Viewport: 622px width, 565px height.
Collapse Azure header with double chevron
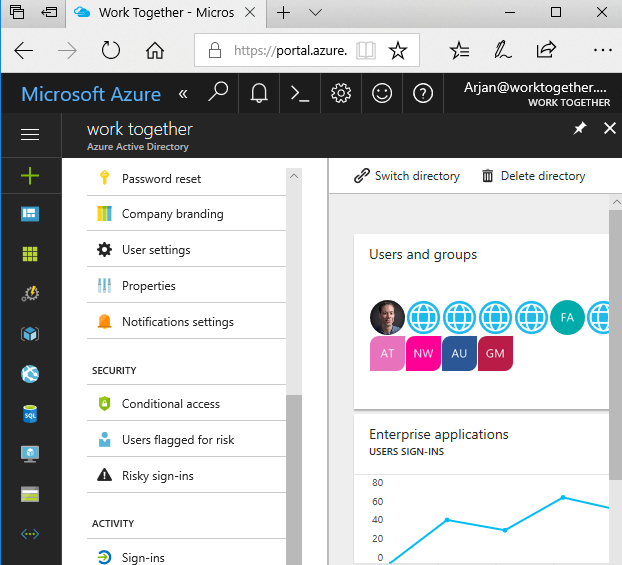(x=183, y=94)
